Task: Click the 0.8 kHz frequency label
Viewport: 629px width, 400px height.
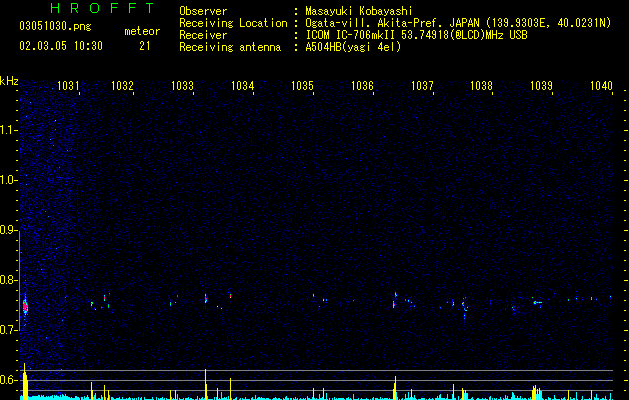Action: click(9, 280)
